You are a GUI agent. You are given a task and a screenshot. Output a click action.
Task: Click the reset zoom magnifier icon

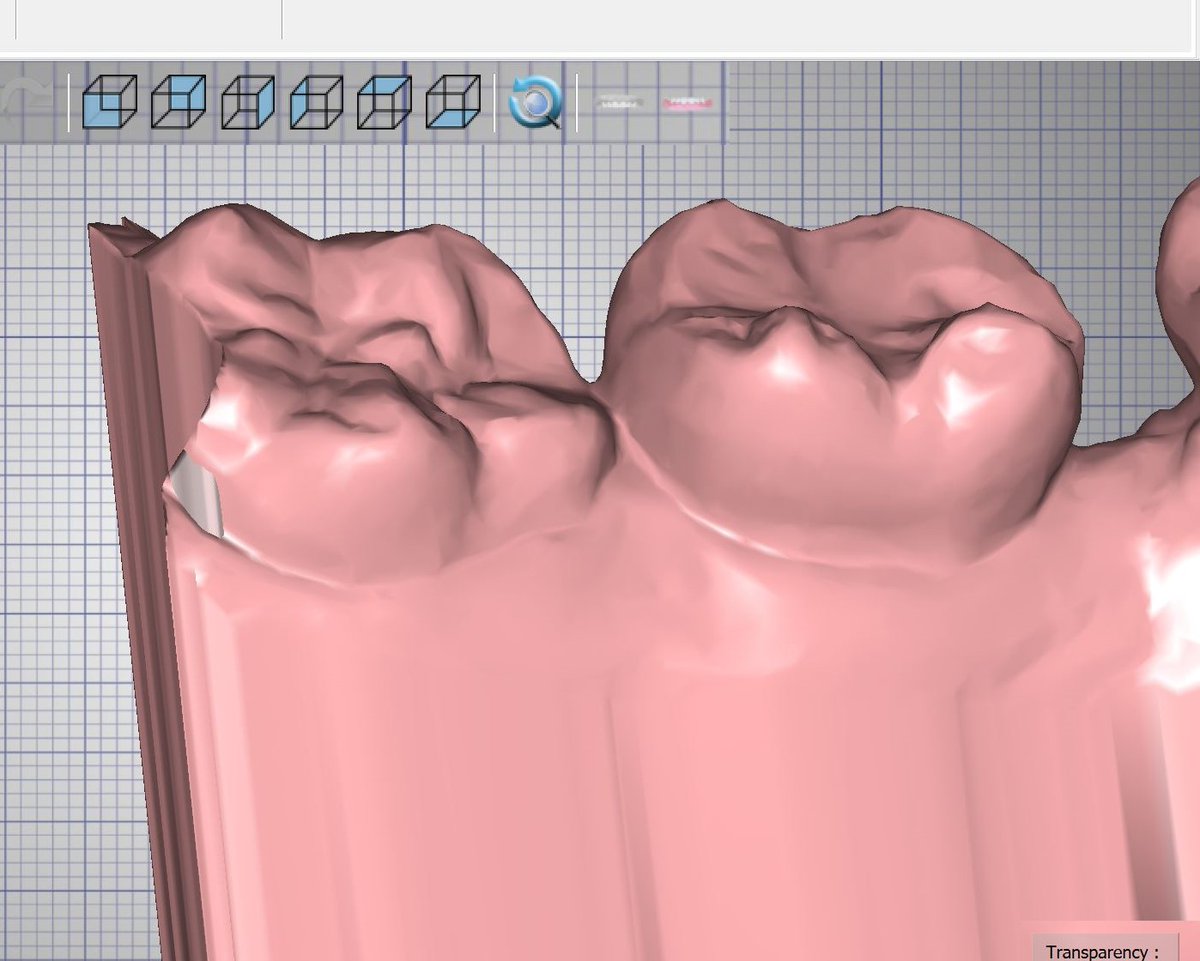[x=536, y=102]
